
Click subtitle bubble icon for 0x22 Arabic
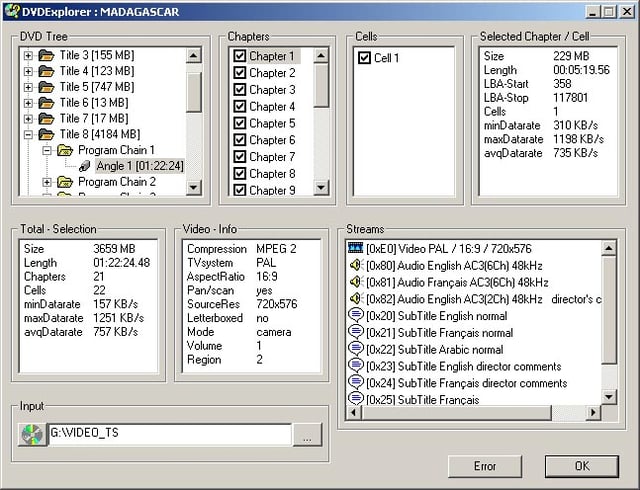[x=356, y=349]
